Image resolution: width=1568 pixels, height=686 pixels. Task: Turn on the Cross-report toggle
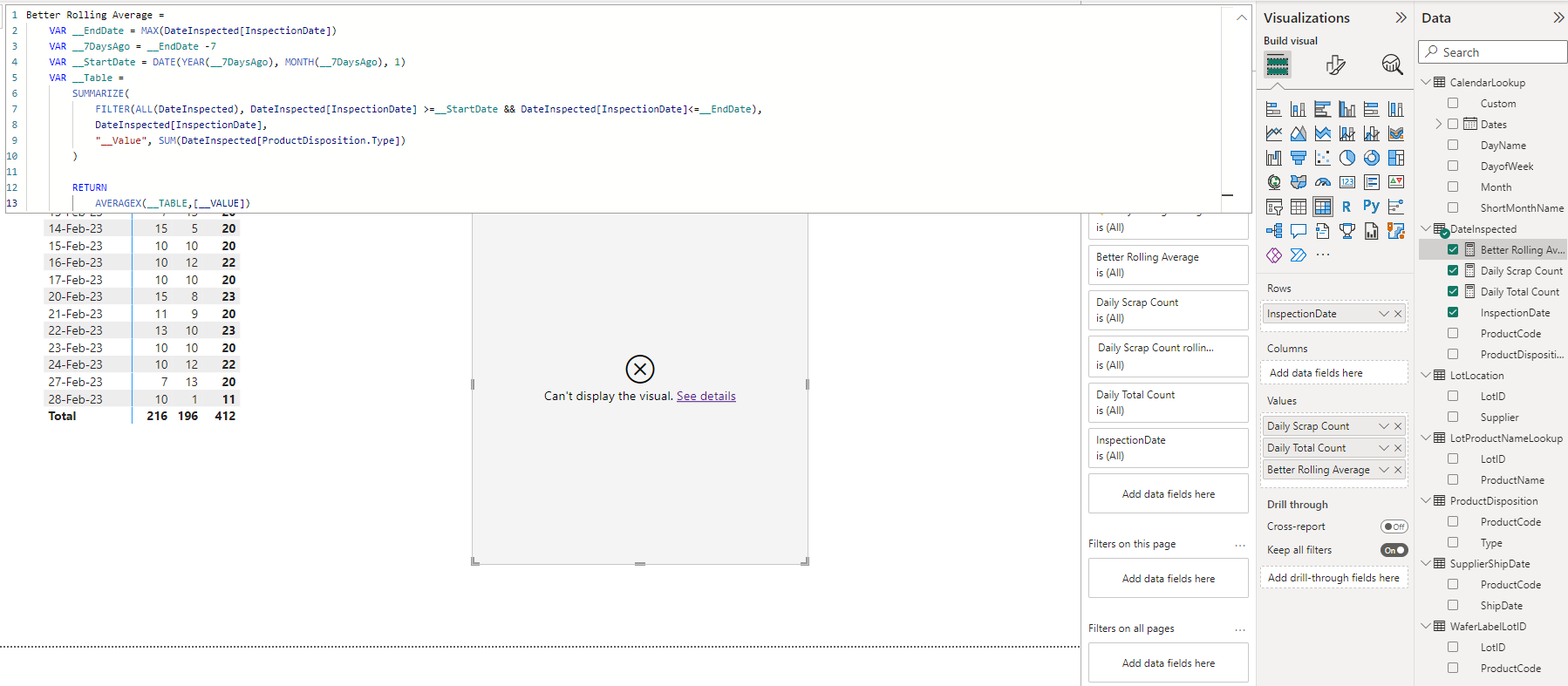1394,526
